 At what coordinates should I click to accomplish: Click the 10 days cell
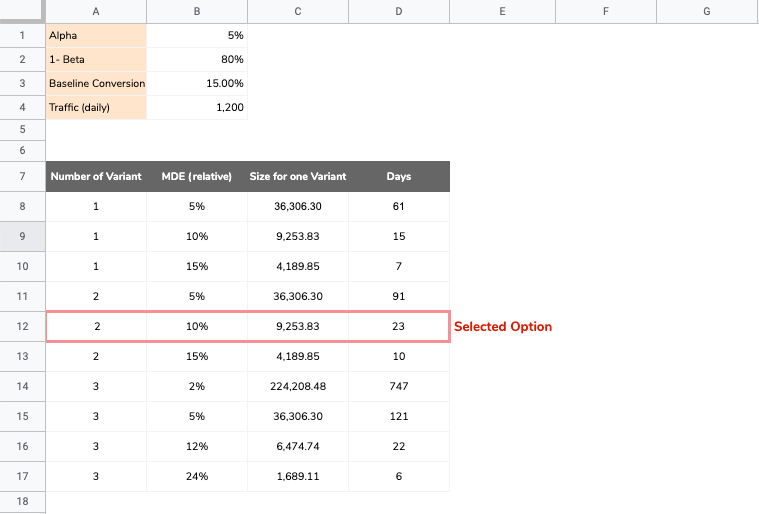[x=399, y=357]
